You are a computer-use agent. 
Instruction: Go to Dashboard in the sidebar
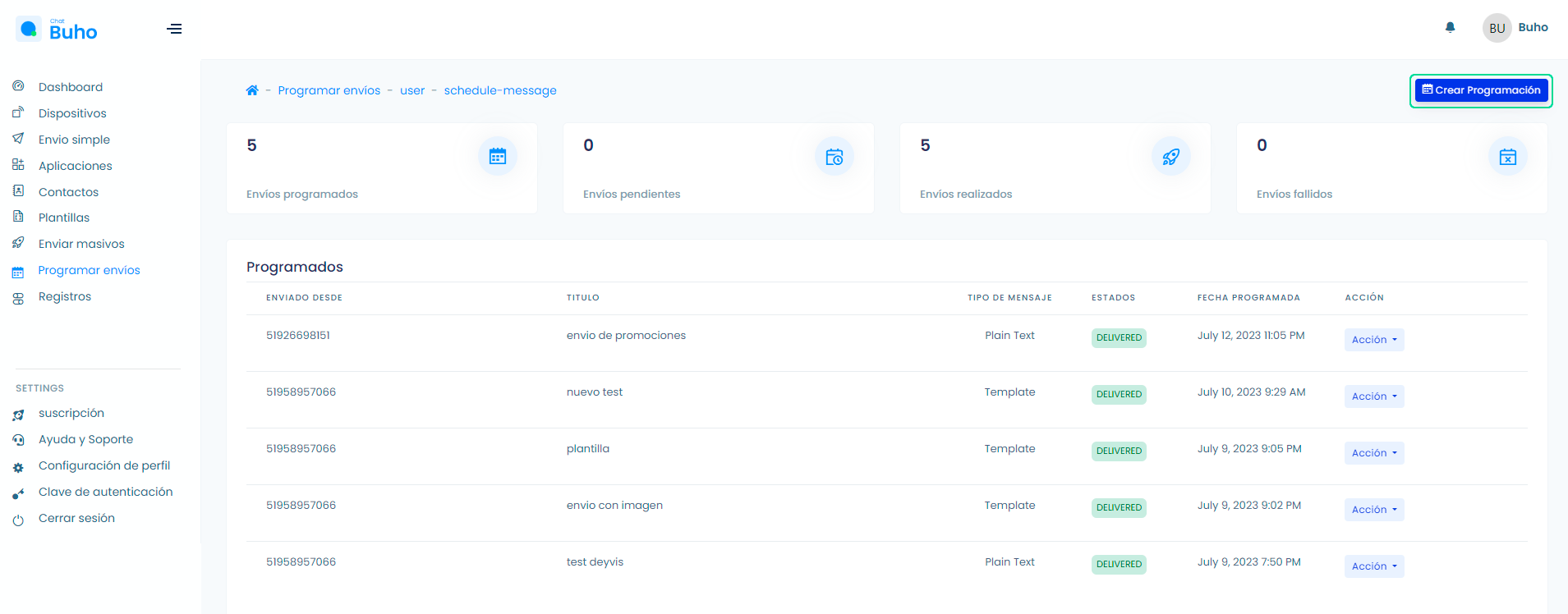pos(71,87)
